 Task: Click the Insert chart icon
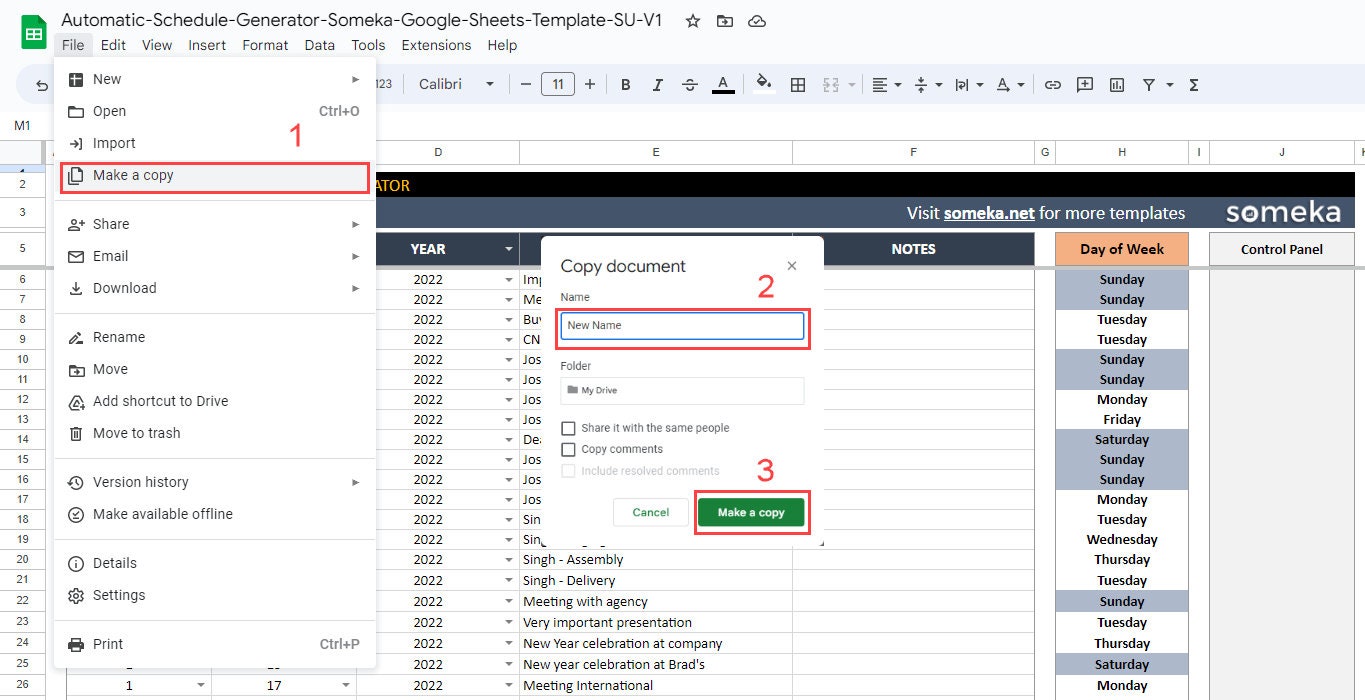coord(1116,84)
